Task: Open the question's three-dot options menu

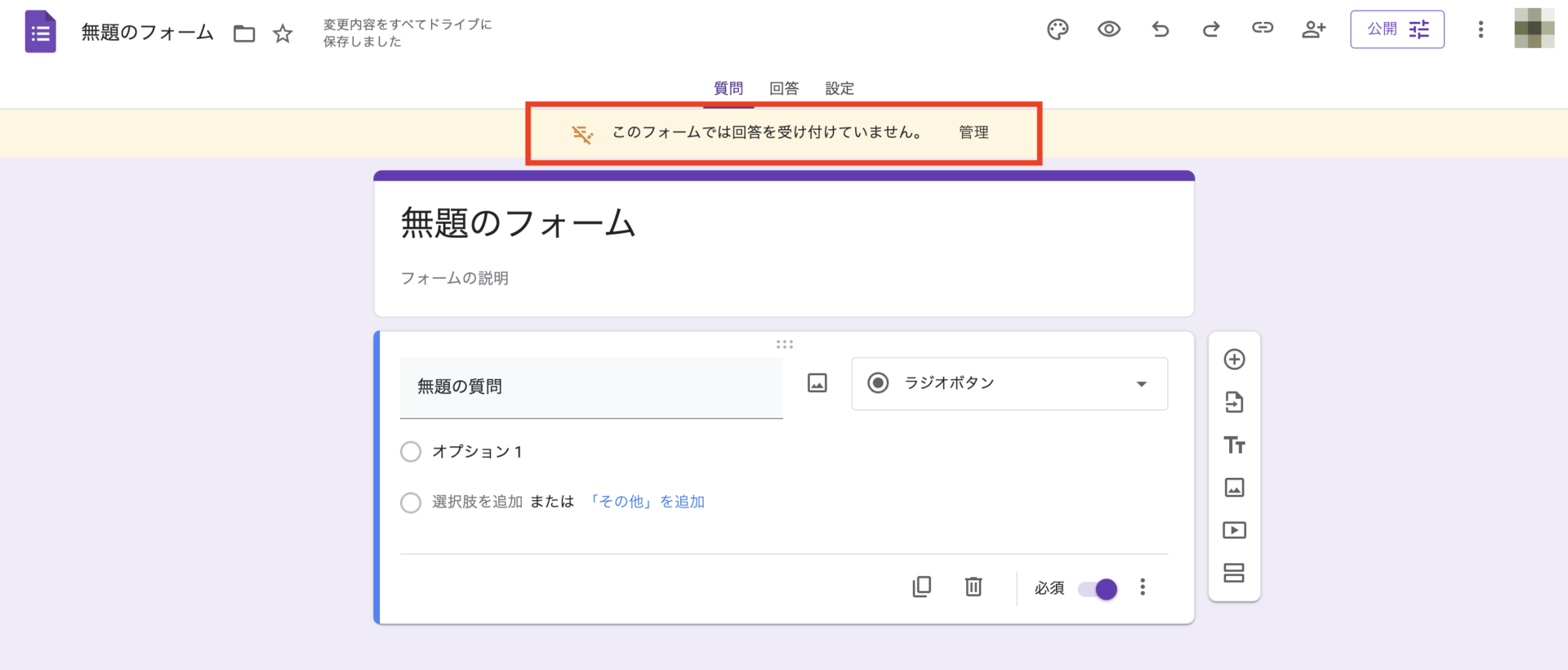Action: tap(1143, 587)
